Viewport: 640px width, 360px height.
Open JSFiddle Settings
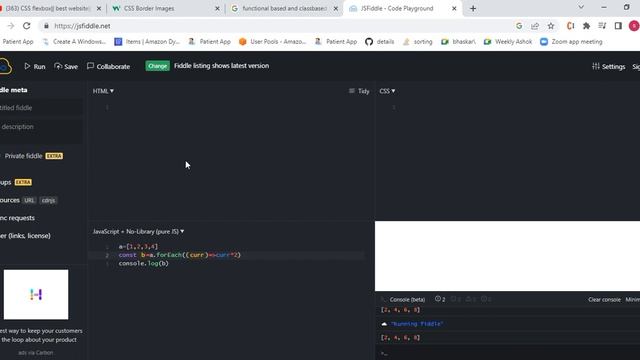(x=609, y=67)
